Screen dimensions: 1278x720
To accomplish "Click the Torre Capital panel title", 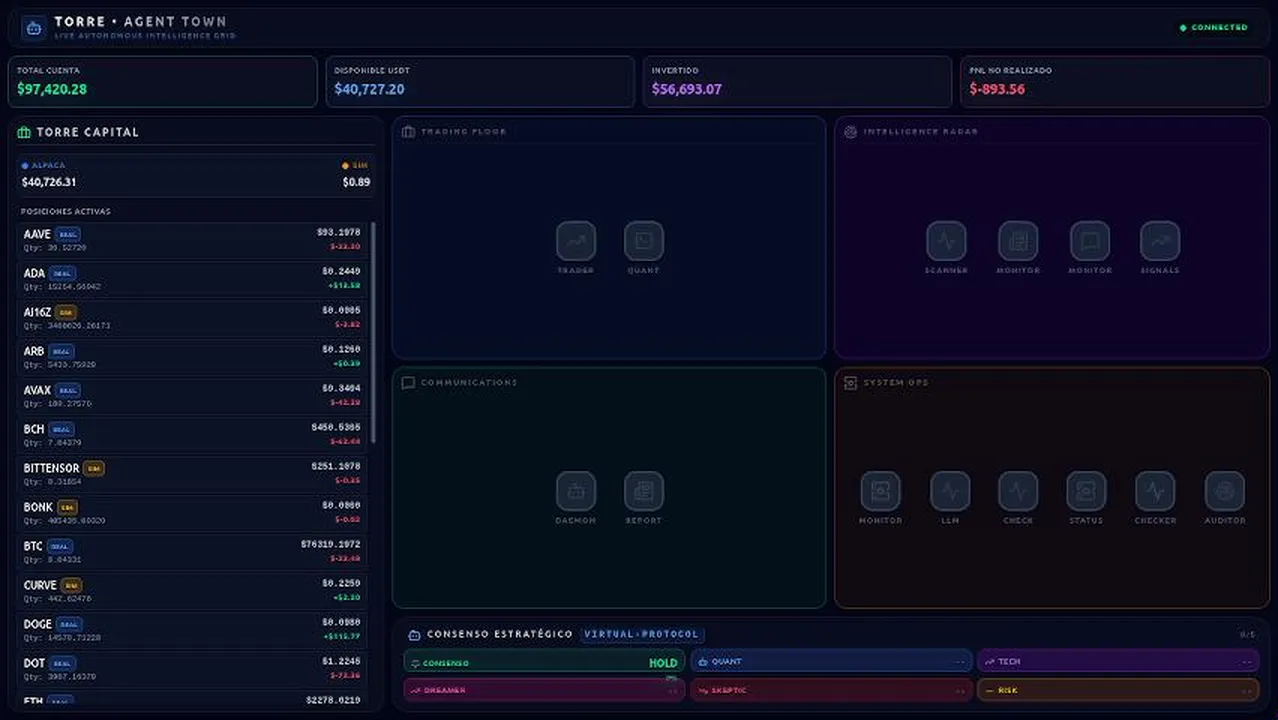I will 88,132.
